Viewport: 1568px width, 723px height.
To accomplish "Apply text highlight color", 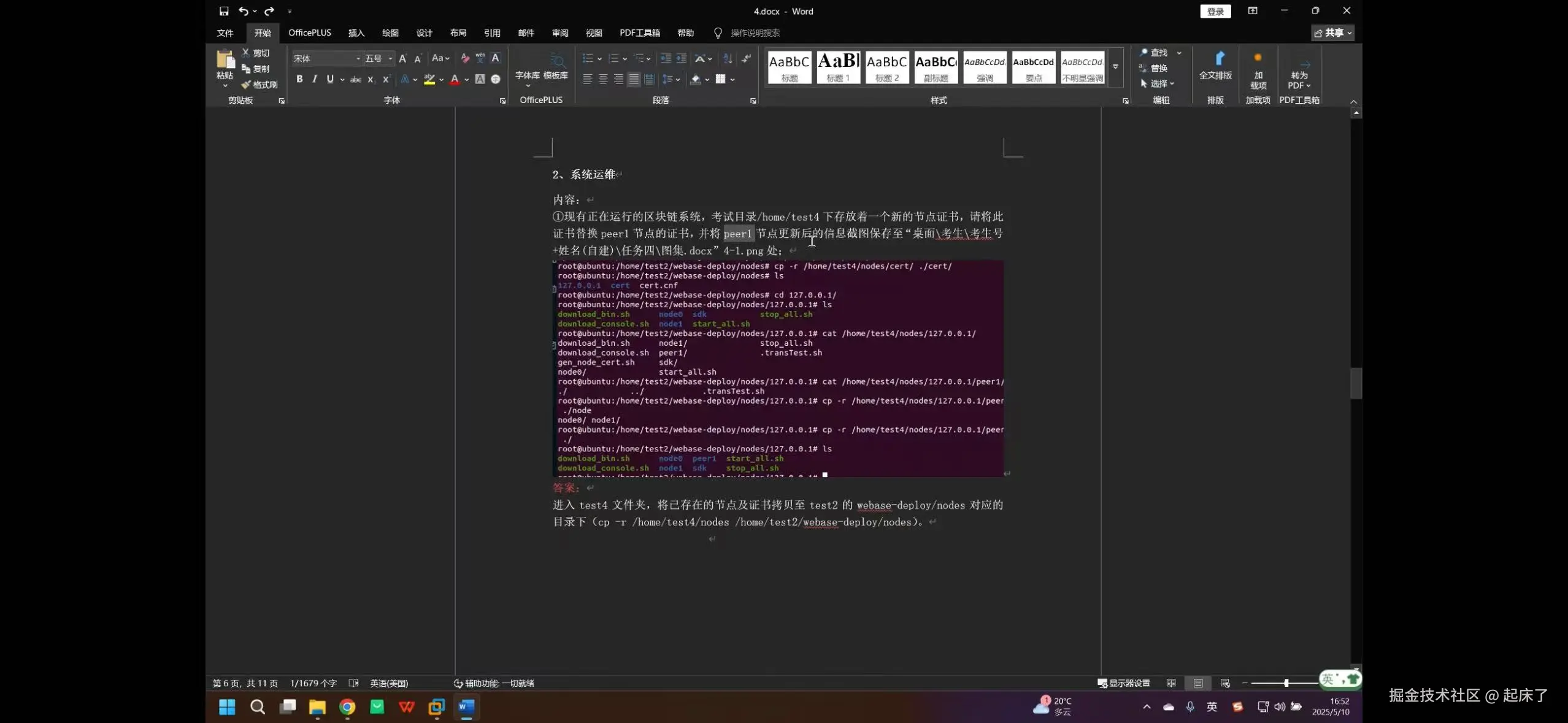I will pos(429,79).
